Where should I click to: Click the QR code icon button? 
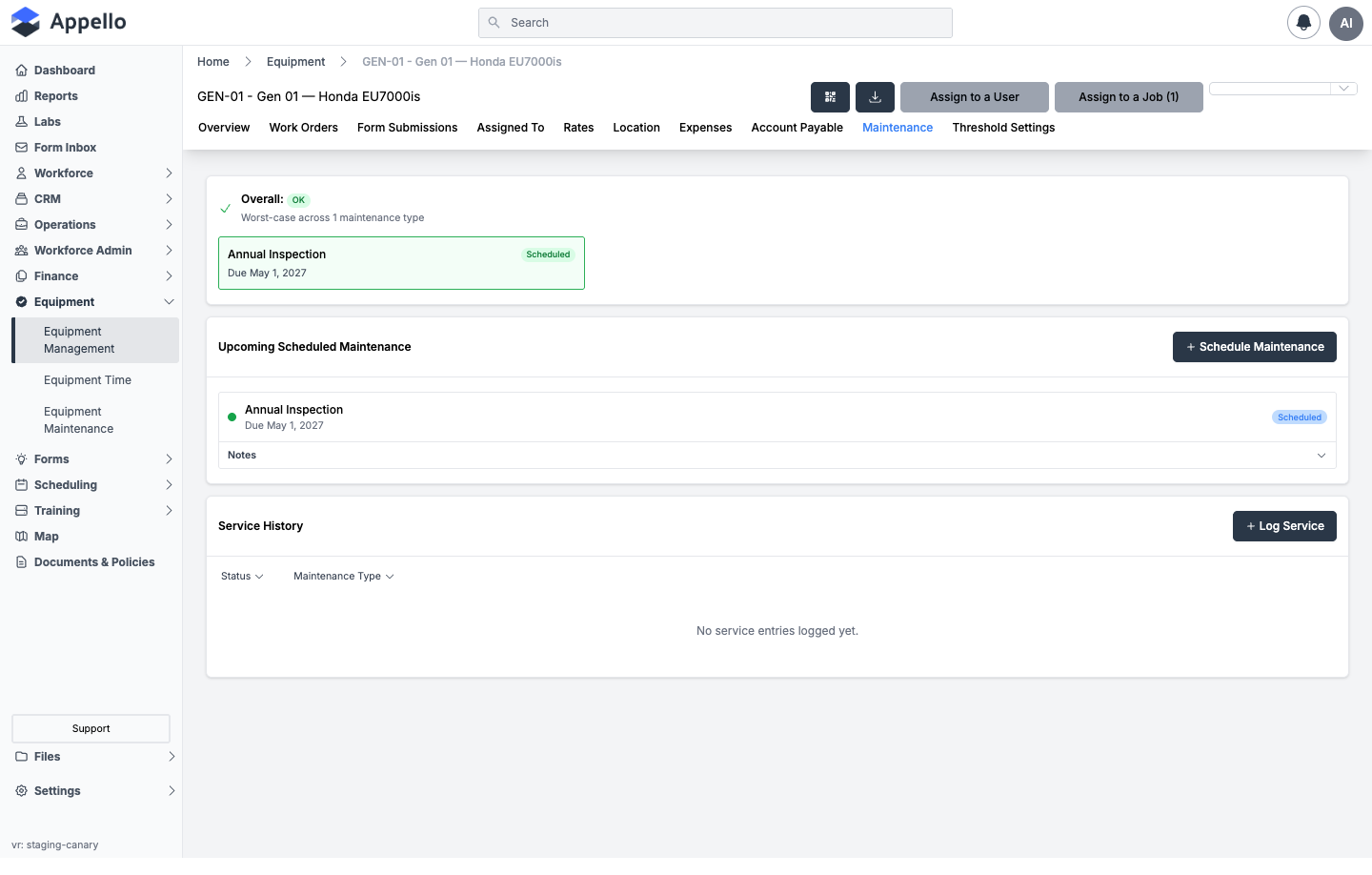coord(830,97)
